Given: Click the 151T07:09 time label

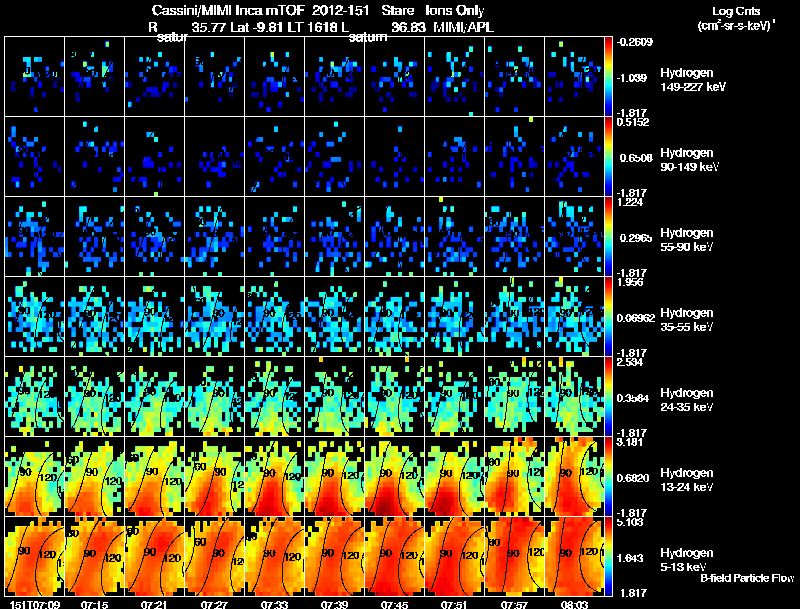Looking at the screenshot, I should 35,604.
